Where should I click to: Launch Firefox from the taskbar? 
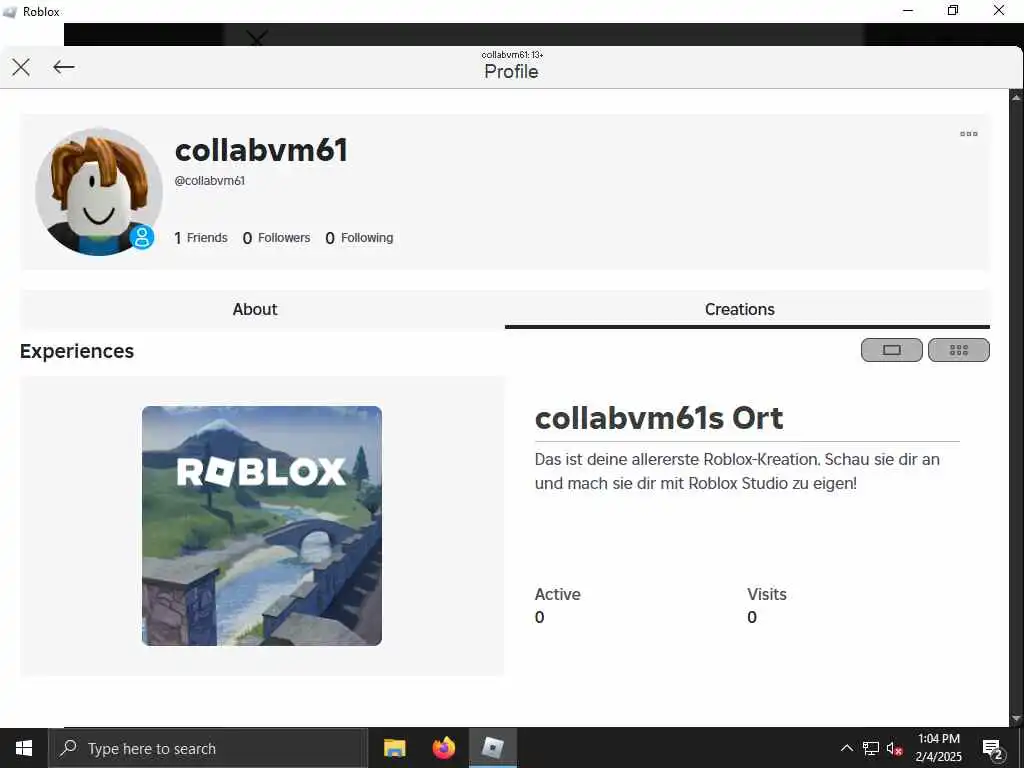pyautogui.click(x=443, y=748)
